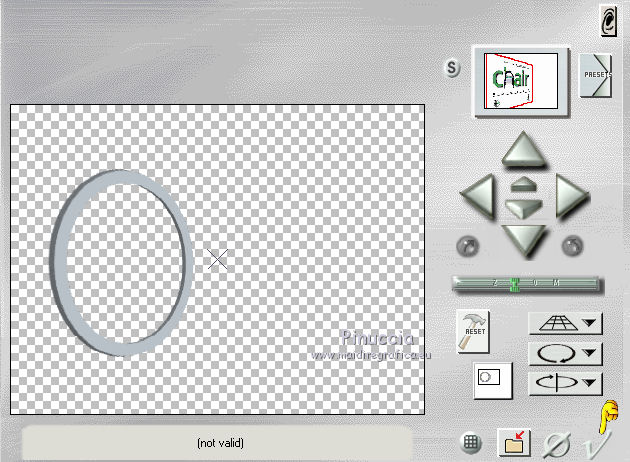
Task: Click the round S button
Action: click(452, 67)
